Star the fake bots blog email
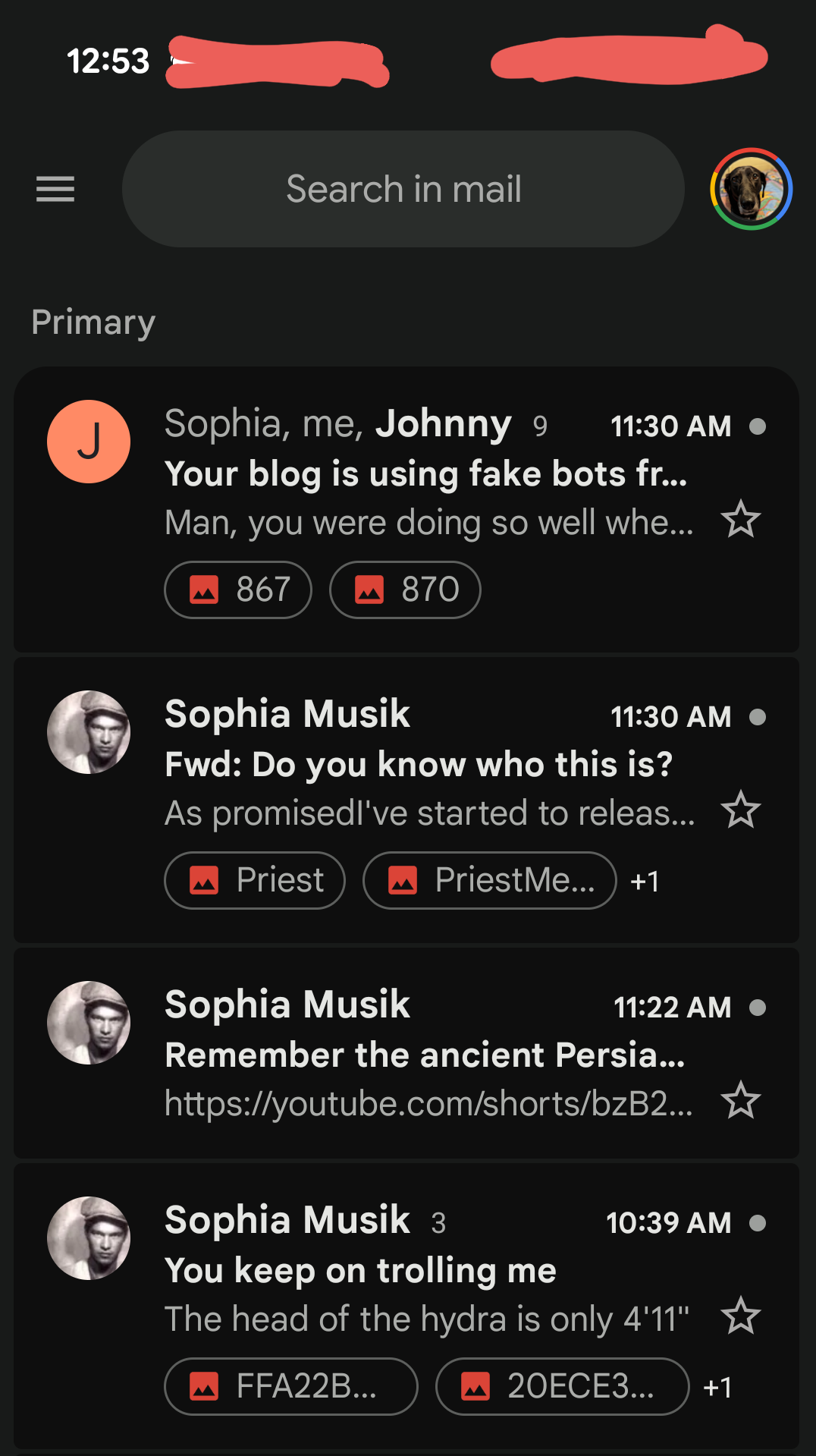Image resolution: width=816 pixels, height=1456 pixels. pos(740,520)
